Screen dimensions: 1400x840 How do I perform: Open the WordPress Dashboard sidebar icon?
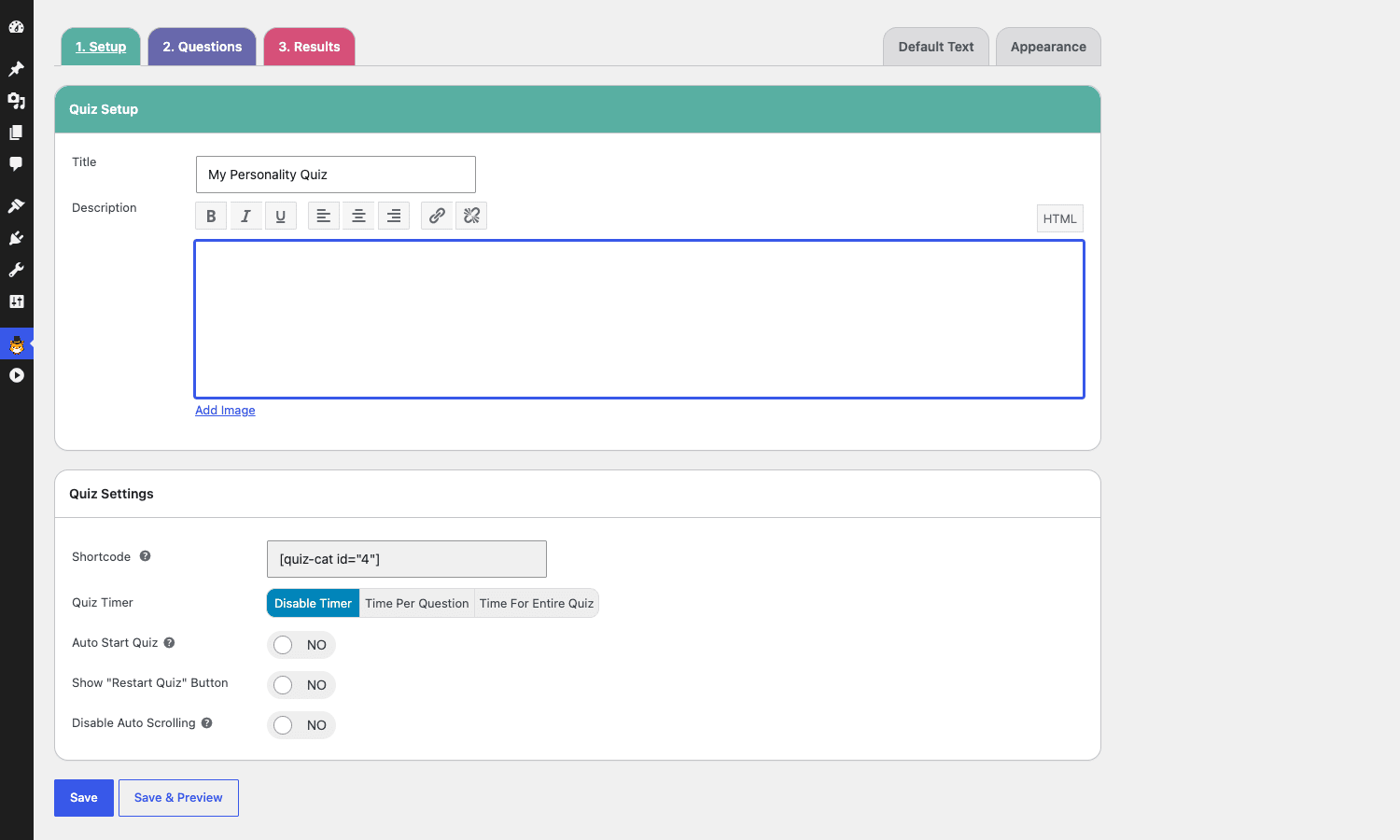(16, 27)
